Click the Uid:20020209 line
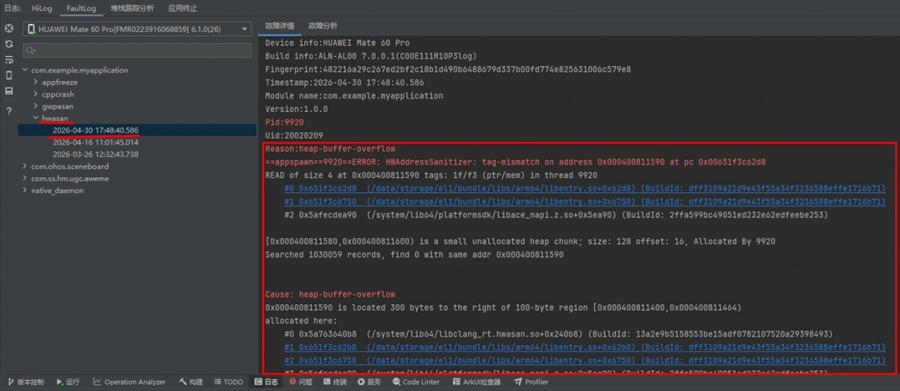 click(x=294, y=136)
